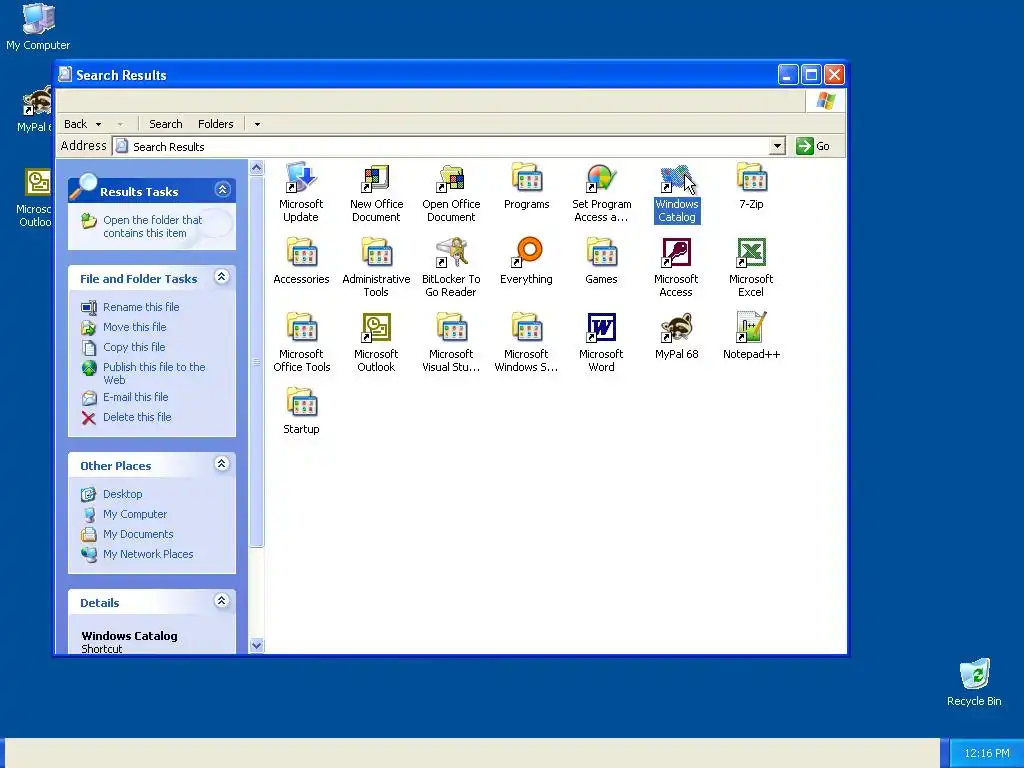Select the My Computer desktop icon
The width and height of the screenshot is (1024, 768).
pyautogui.click(x=38, y=20)
